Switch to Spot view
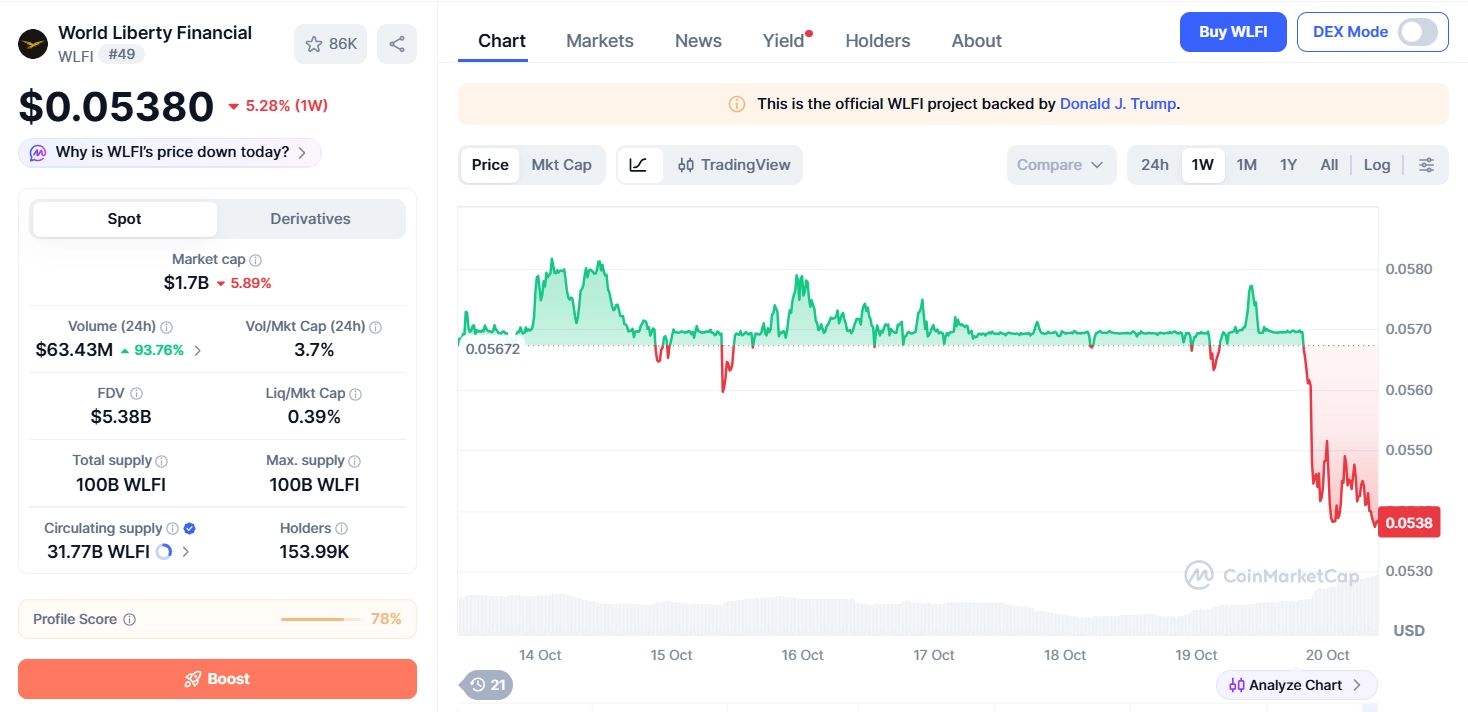Image resolution: width=1468 pixels, height=712 pixels. 124,219
